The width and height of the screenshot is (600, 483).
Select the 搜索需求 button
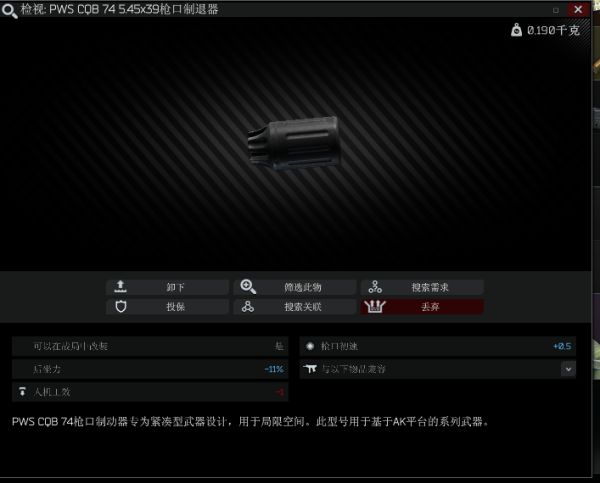tap(422, 287)
